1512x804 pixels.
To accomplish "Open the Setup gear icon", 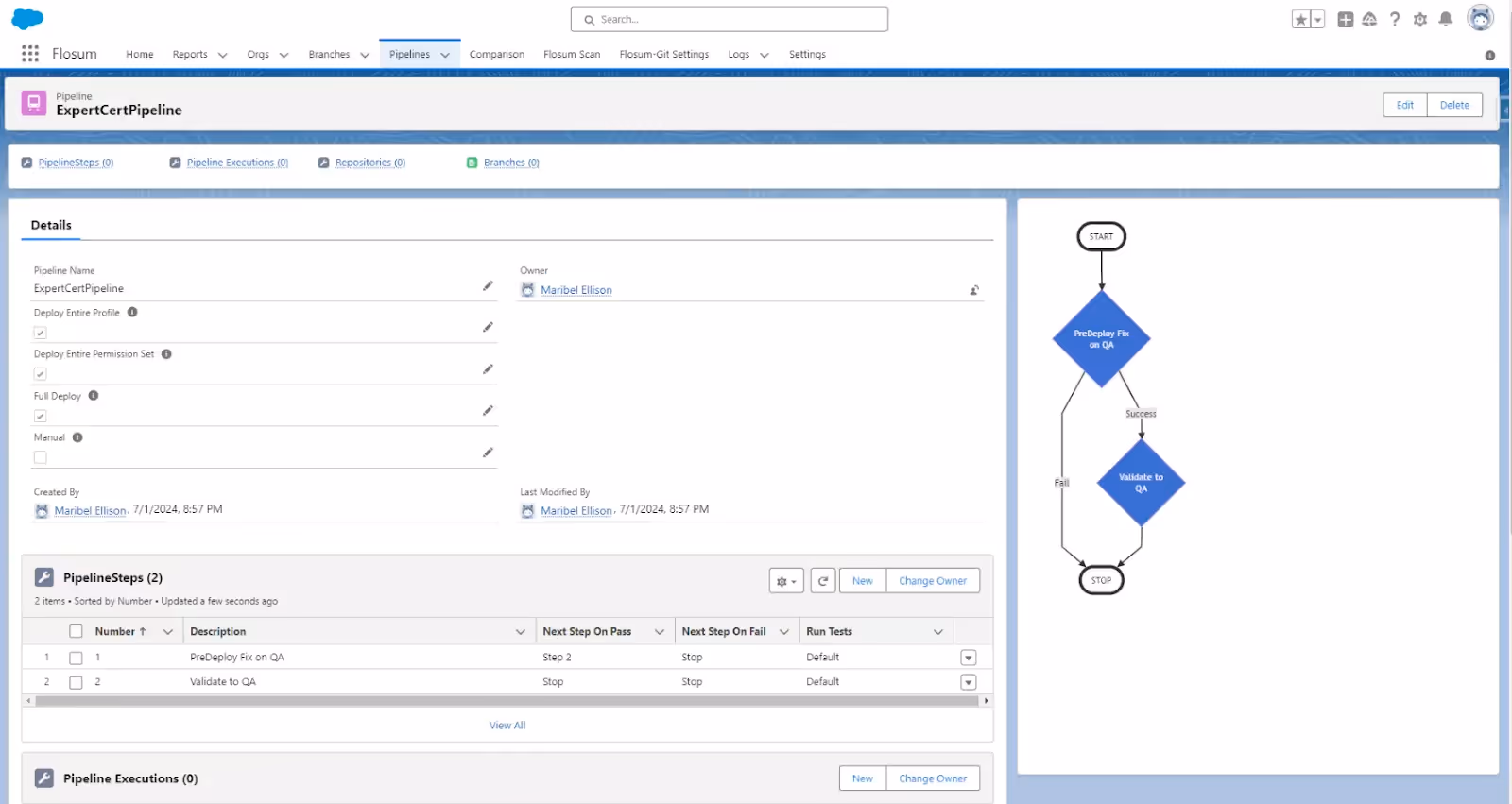I will point(1420,19).
